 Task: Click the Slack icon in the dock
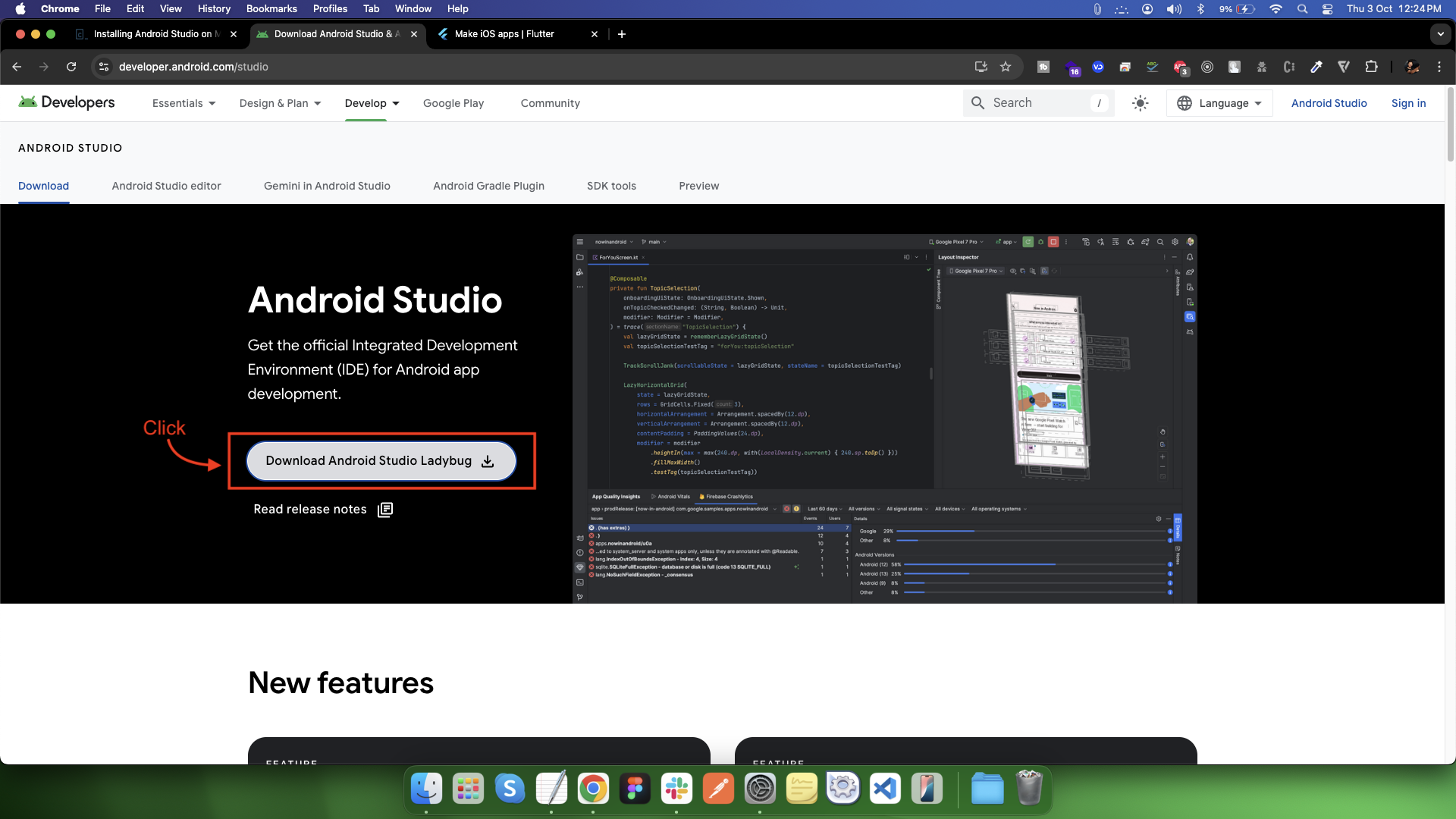pos(677,789)
